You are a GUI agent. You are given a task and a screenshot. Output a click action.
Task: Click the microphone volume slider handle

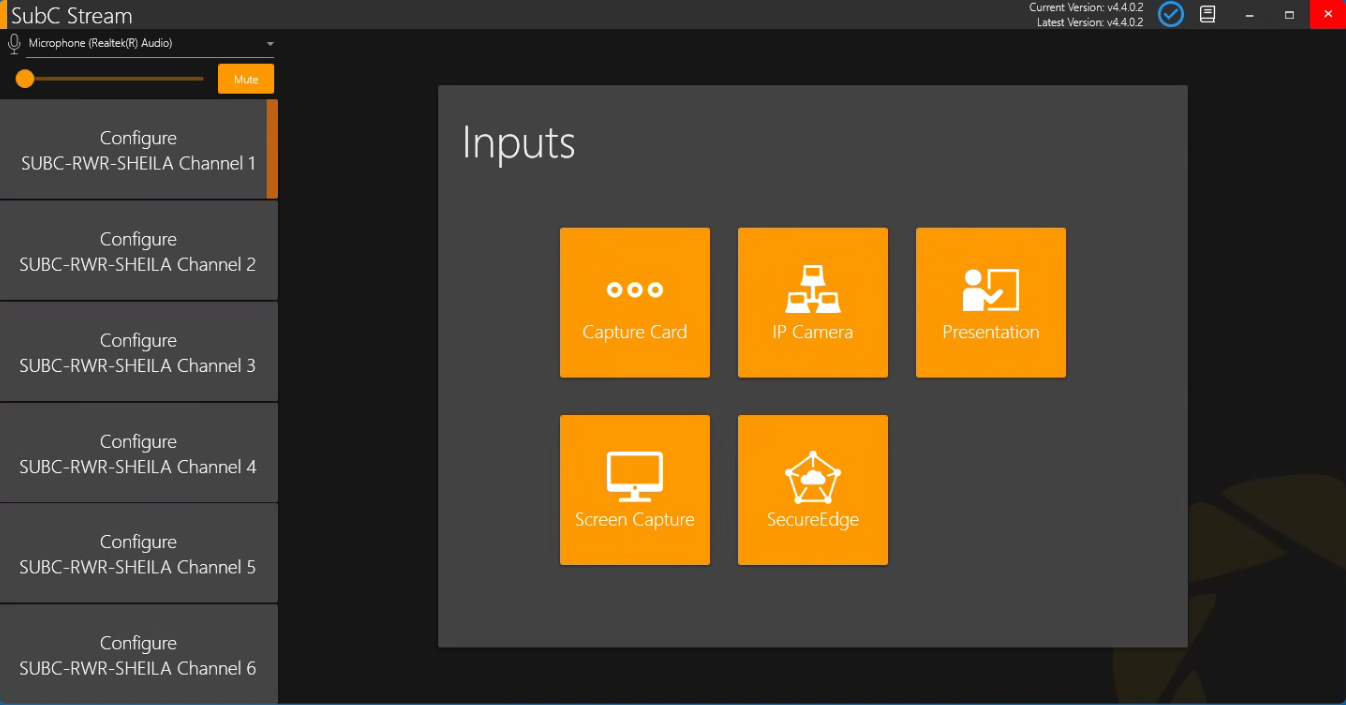(x=25, y=78)
